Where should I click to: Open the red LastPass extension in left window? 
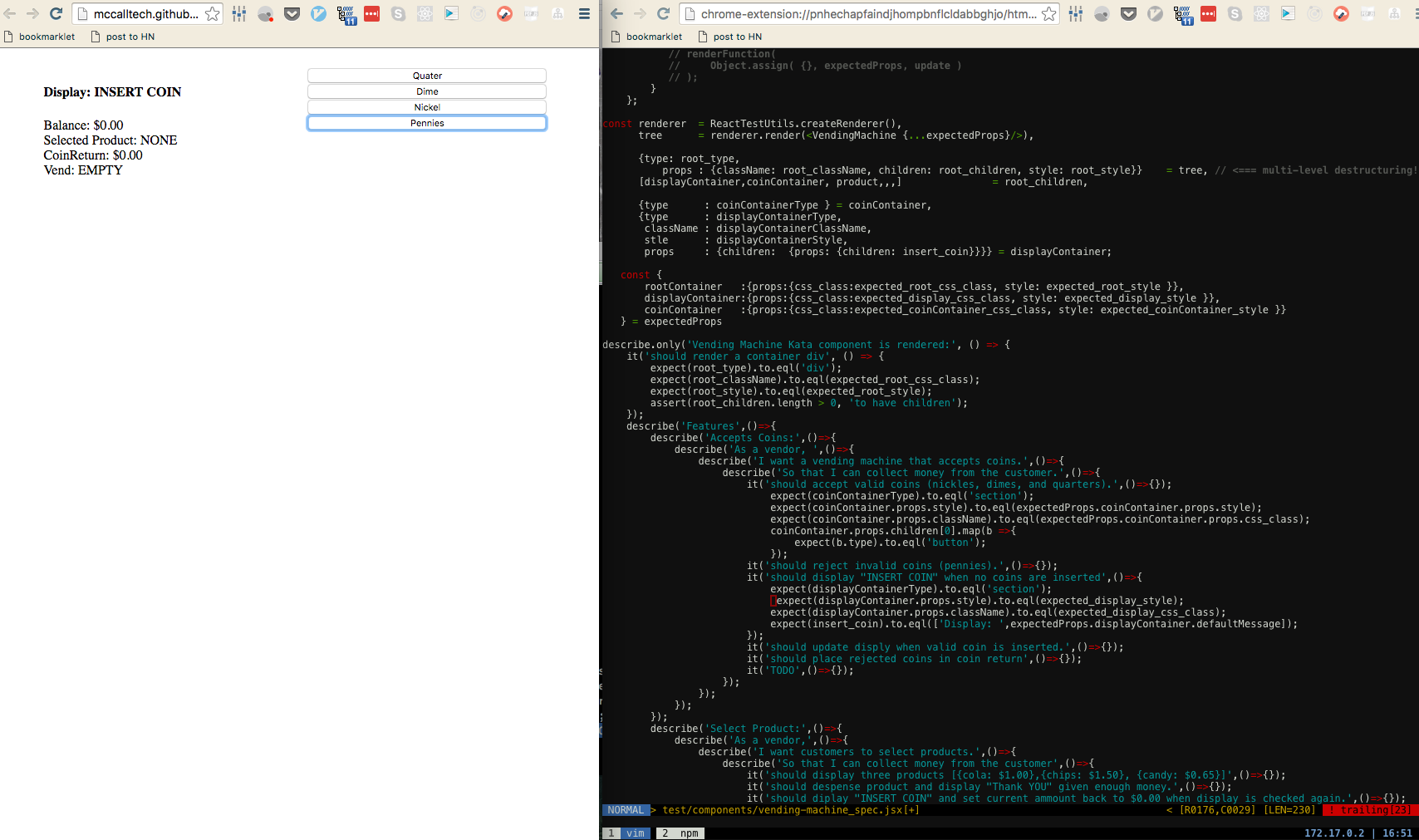tap(372, 13)
